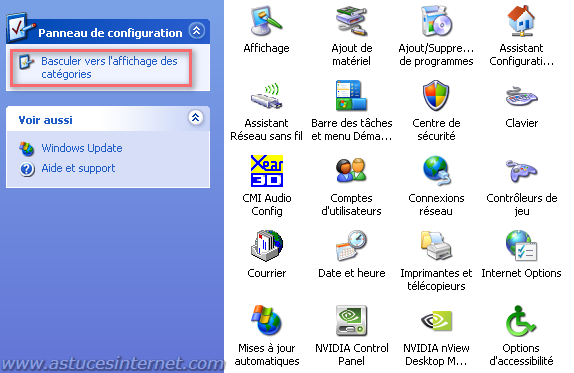Select the 'Courrier' label text
This screenshot has width=574, height=373.
click(x=266, y=273)
